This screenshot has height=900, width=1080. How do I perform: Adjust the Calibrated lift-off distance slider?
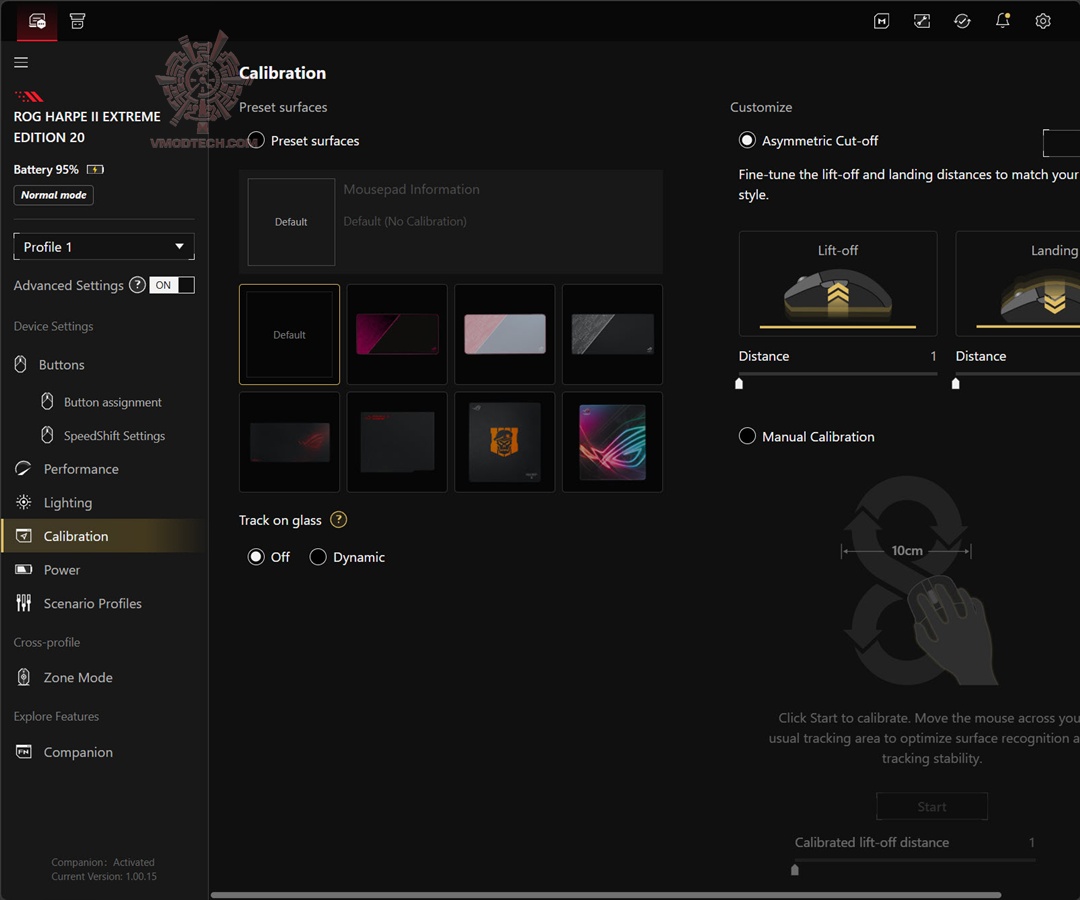[795, 870]
